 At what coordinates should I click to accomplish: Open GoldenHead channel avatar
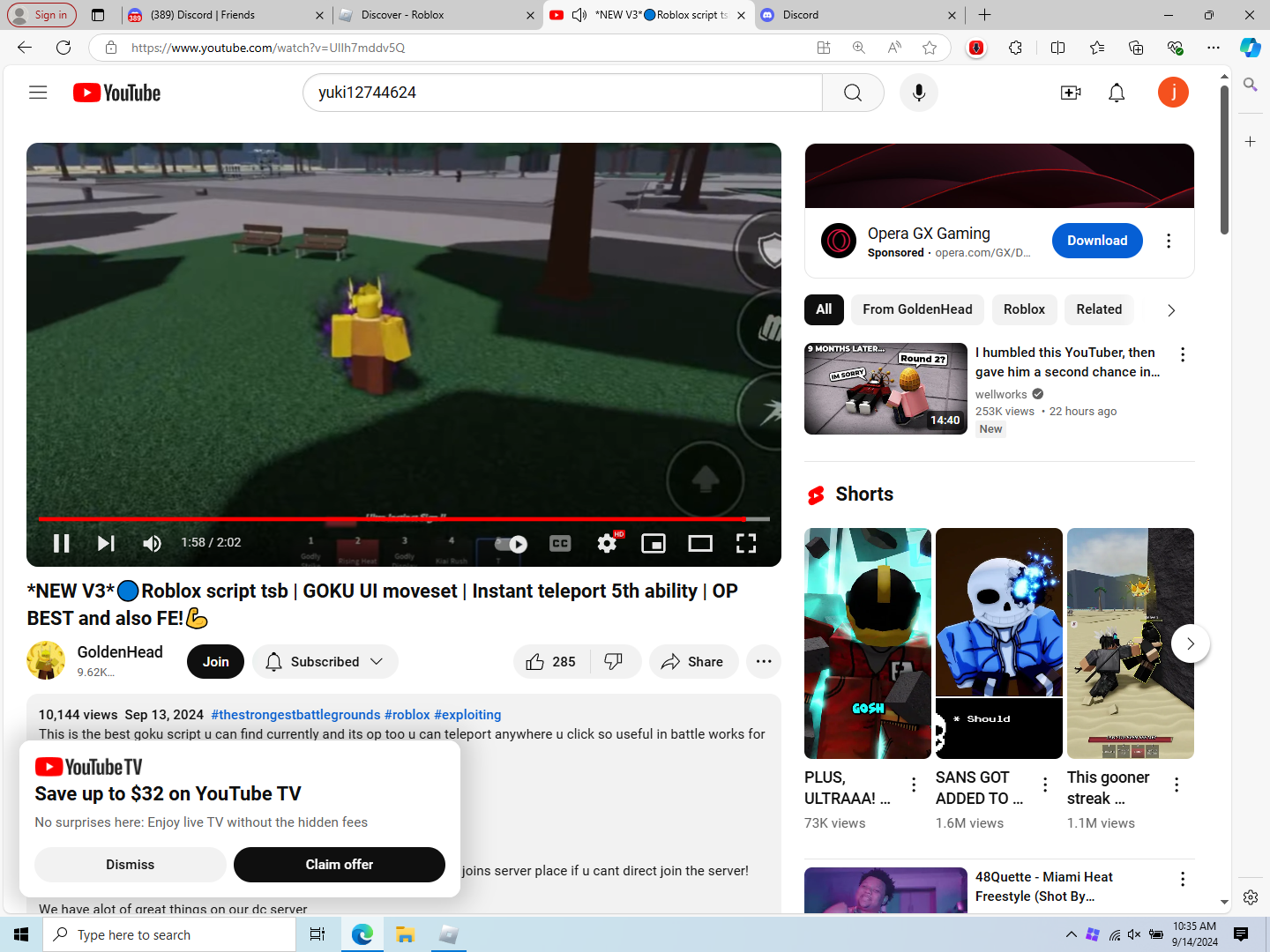click(46, 661)
